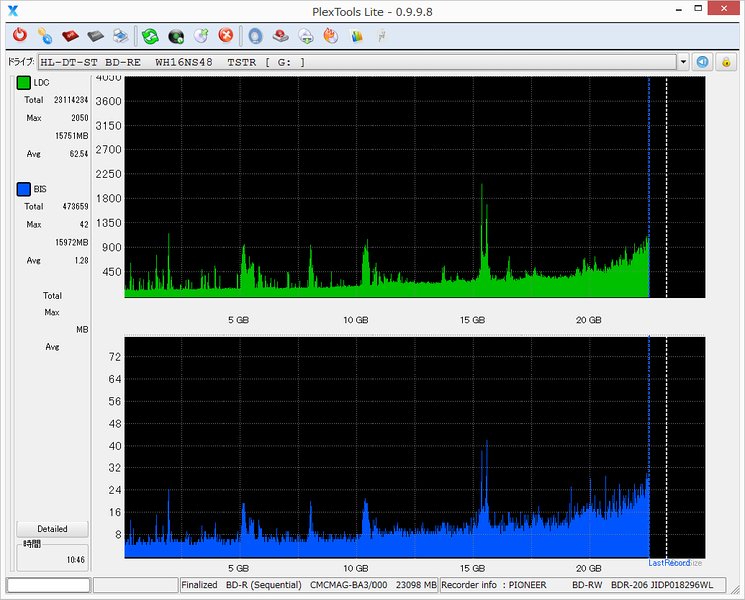The image size is (745, 600).
Task: Click the Detailed button
Action: [52, 529]
